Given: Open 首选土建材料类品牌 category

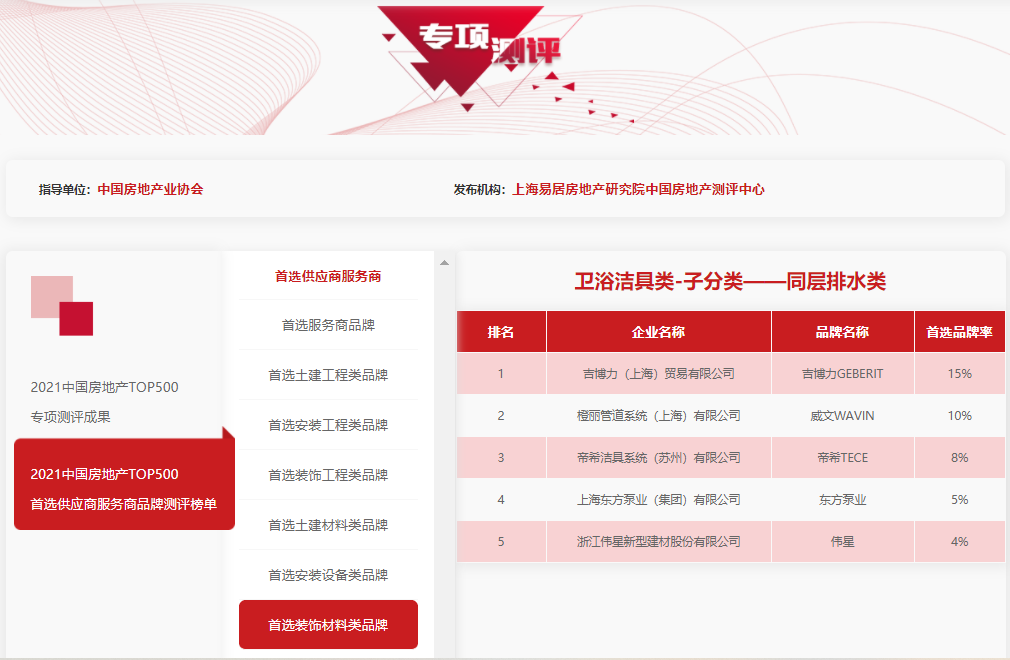Looking at the screenshot, I should (328, 525).
